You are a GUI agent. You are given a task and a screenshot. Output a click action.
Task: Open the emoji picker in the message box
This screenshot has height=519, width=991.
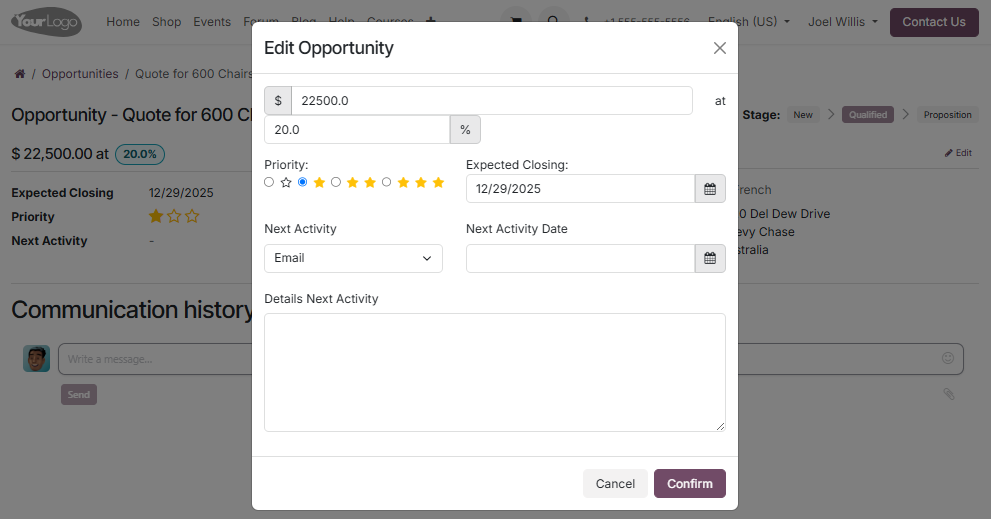point(948,358)
